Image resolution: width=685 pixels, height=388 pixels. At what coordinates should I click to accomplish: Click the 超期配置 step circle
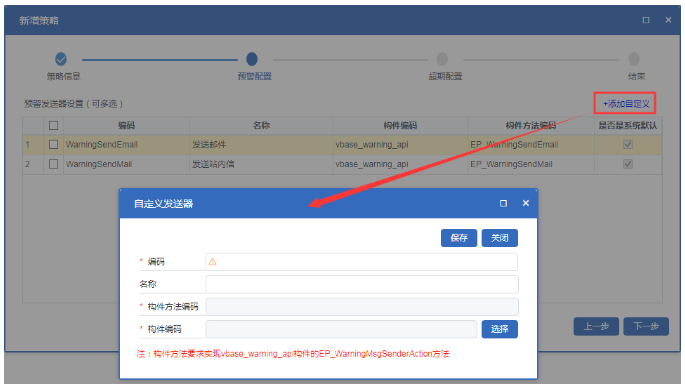pos(442,59)
